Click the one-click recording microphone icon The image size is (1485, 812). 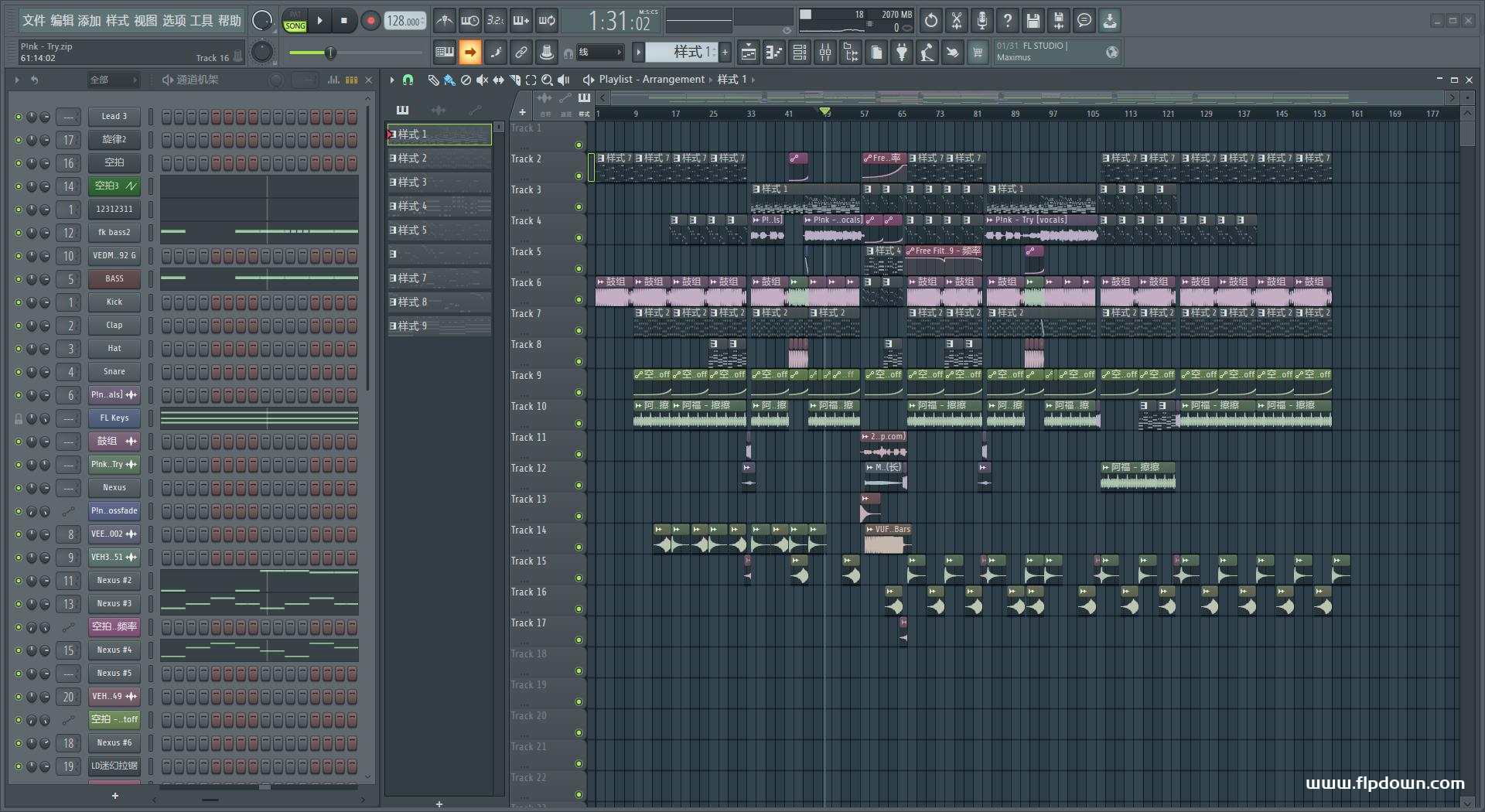click(x=982, y=21)
